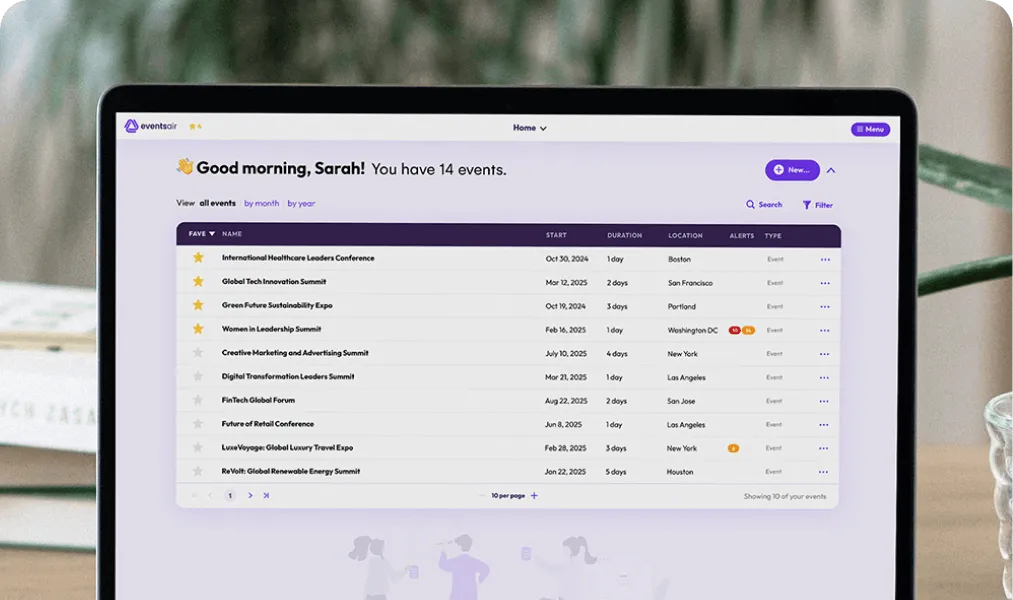
Task: Click the Showing 10 of your events text
Action: [785, 496]
